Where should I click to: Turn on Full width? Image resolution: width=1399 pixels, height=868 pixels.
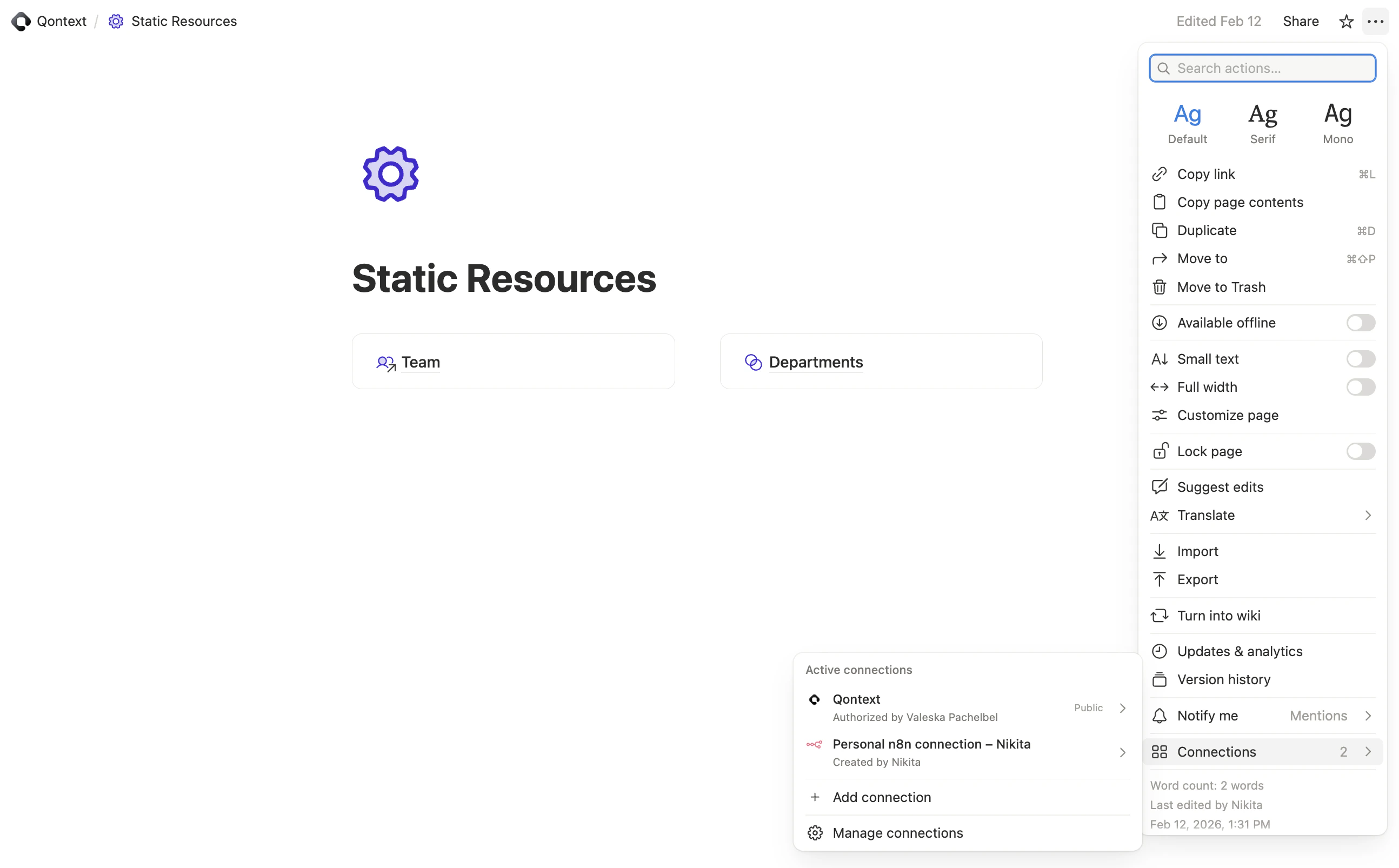(1360, 387)
